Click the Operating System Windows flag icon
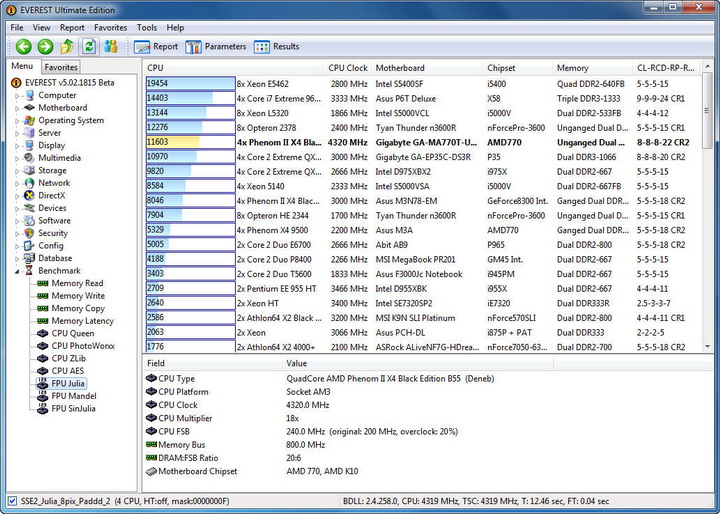The width and height of the screenshot is (720, 514). 30,120
